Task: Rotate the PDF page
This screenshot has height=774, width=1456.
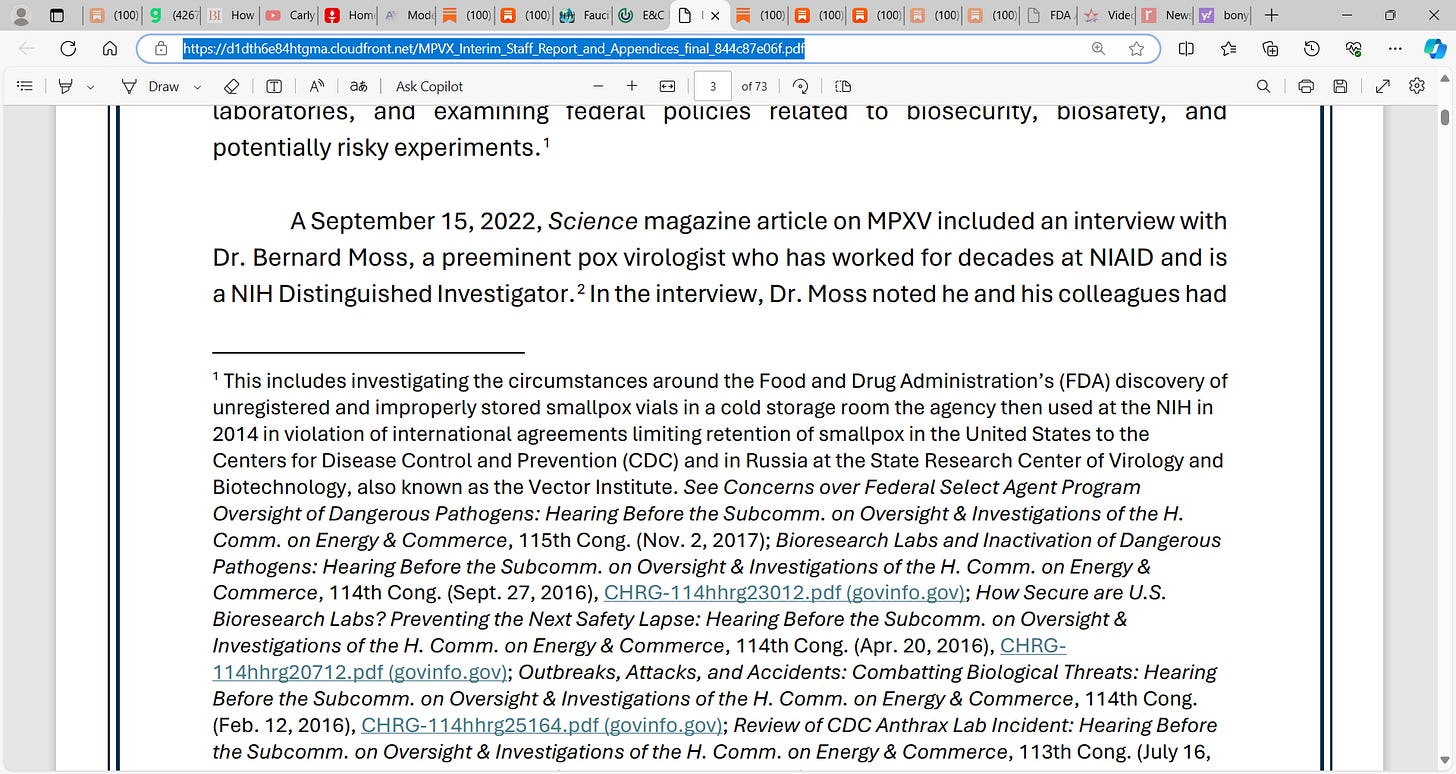Action: [x=800, y=86]
